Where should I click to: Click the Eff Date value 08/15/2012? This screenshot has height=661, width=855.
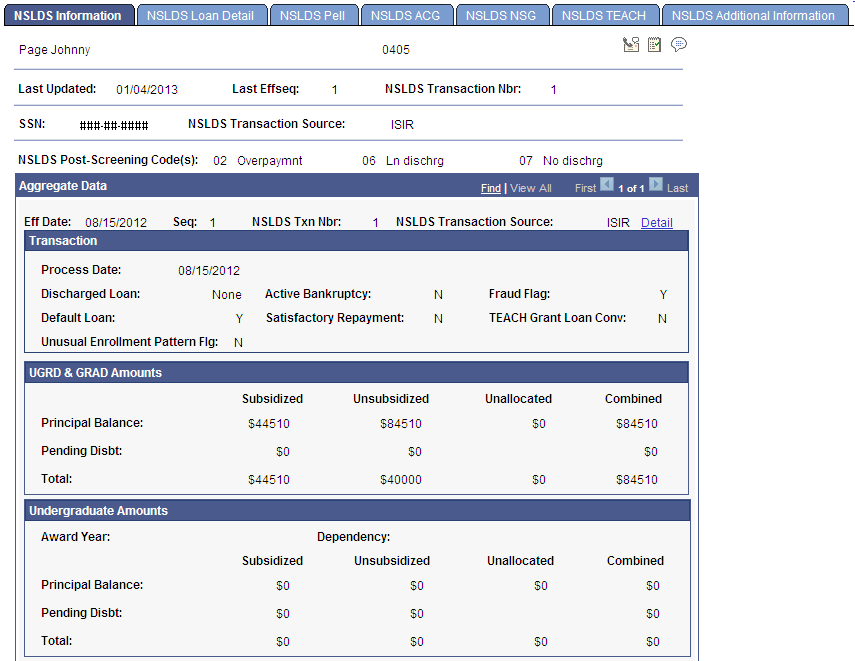coord(116,222)
